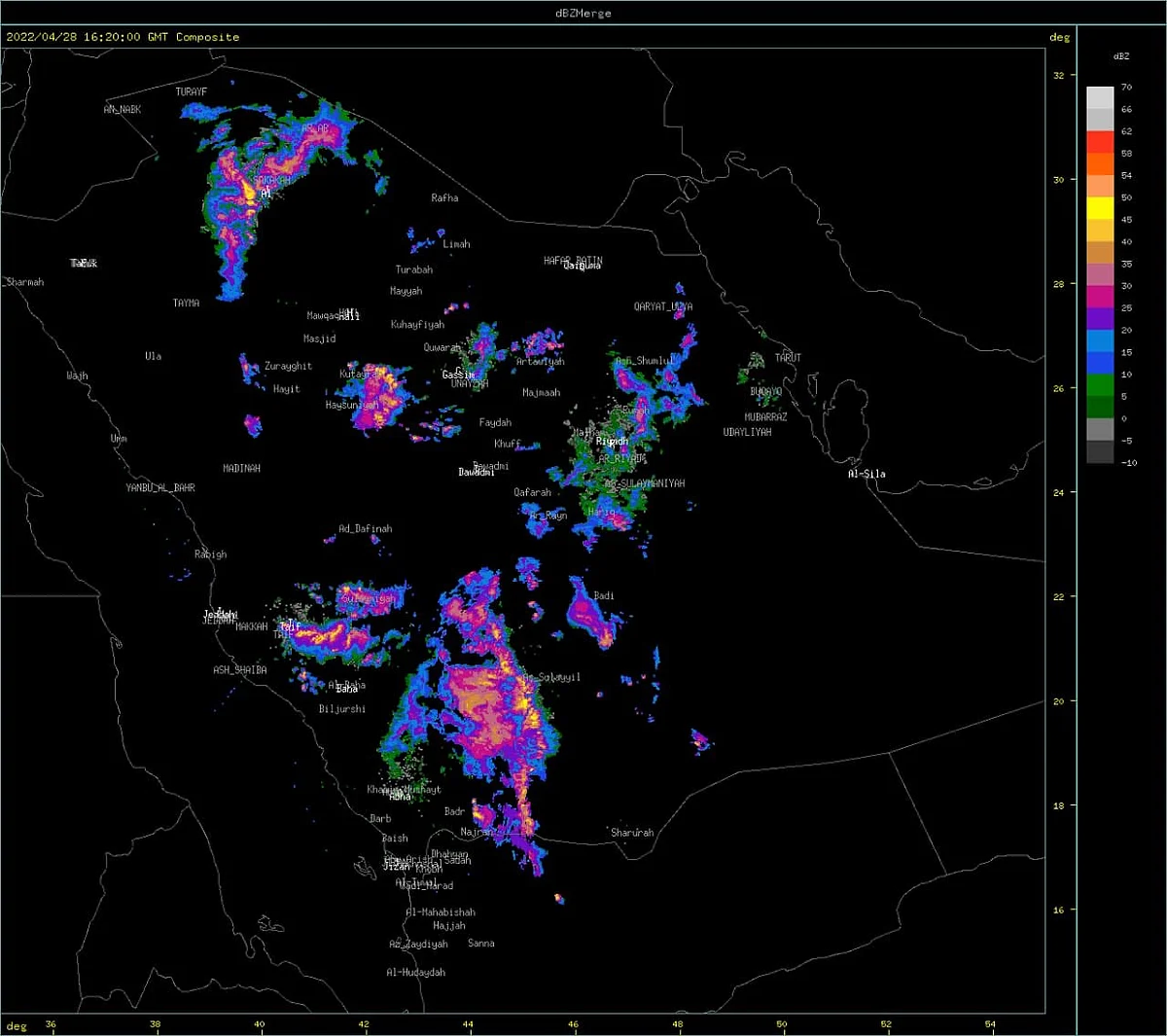Image resolution: width=1167 pixels, height=1036 pixels.
Task: Pick the bright green 5-10 dBZ legend swatch
Action: pos(1100,385)
